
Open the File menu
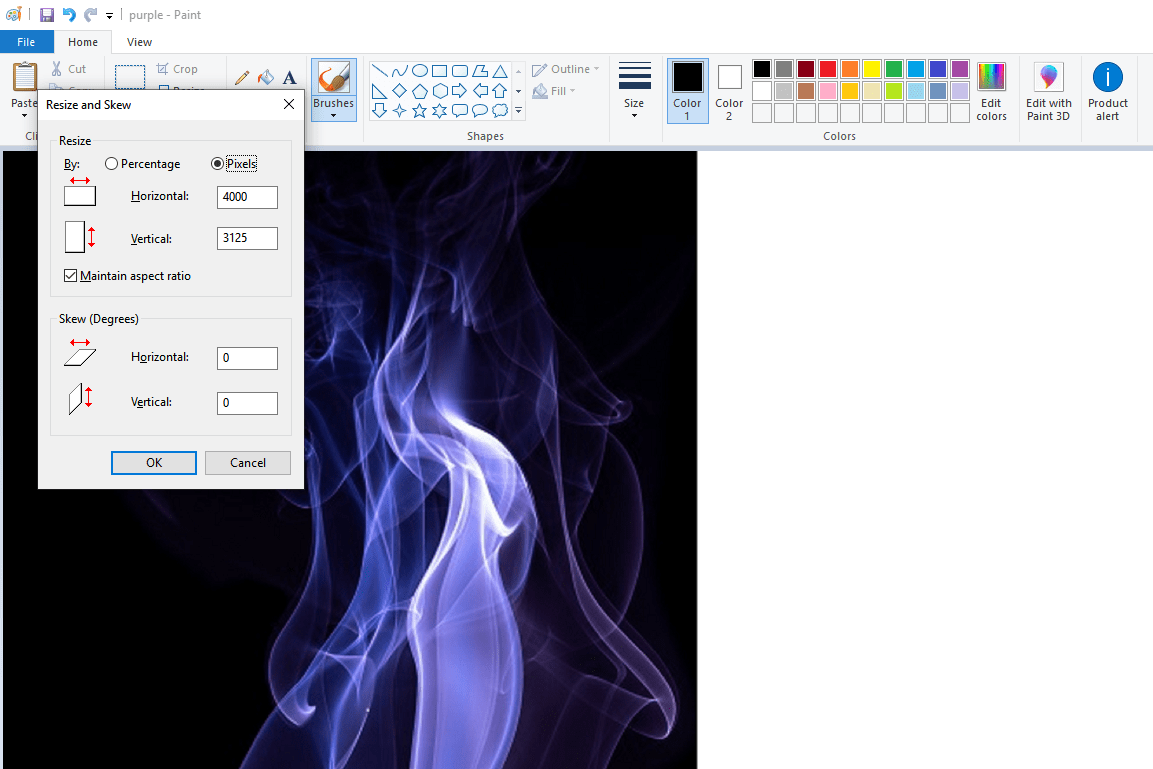click(x=27, y=42)
